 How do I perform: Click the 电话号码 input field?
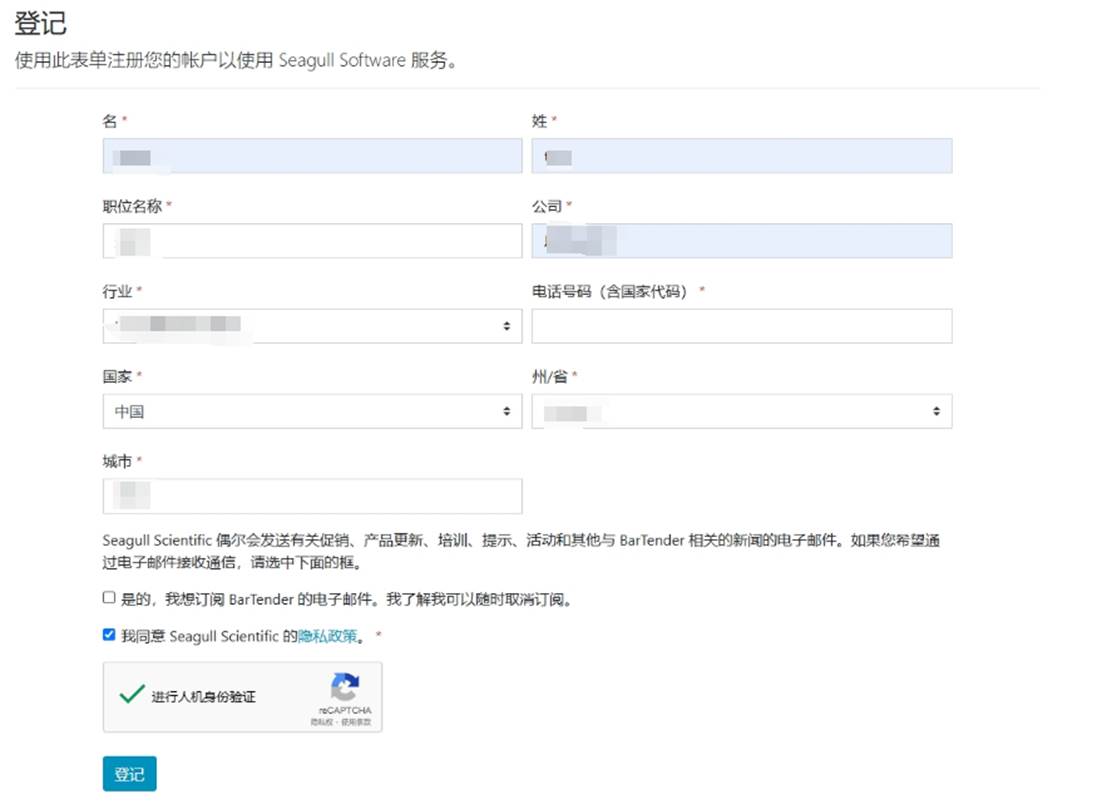(x=741, y=326)
